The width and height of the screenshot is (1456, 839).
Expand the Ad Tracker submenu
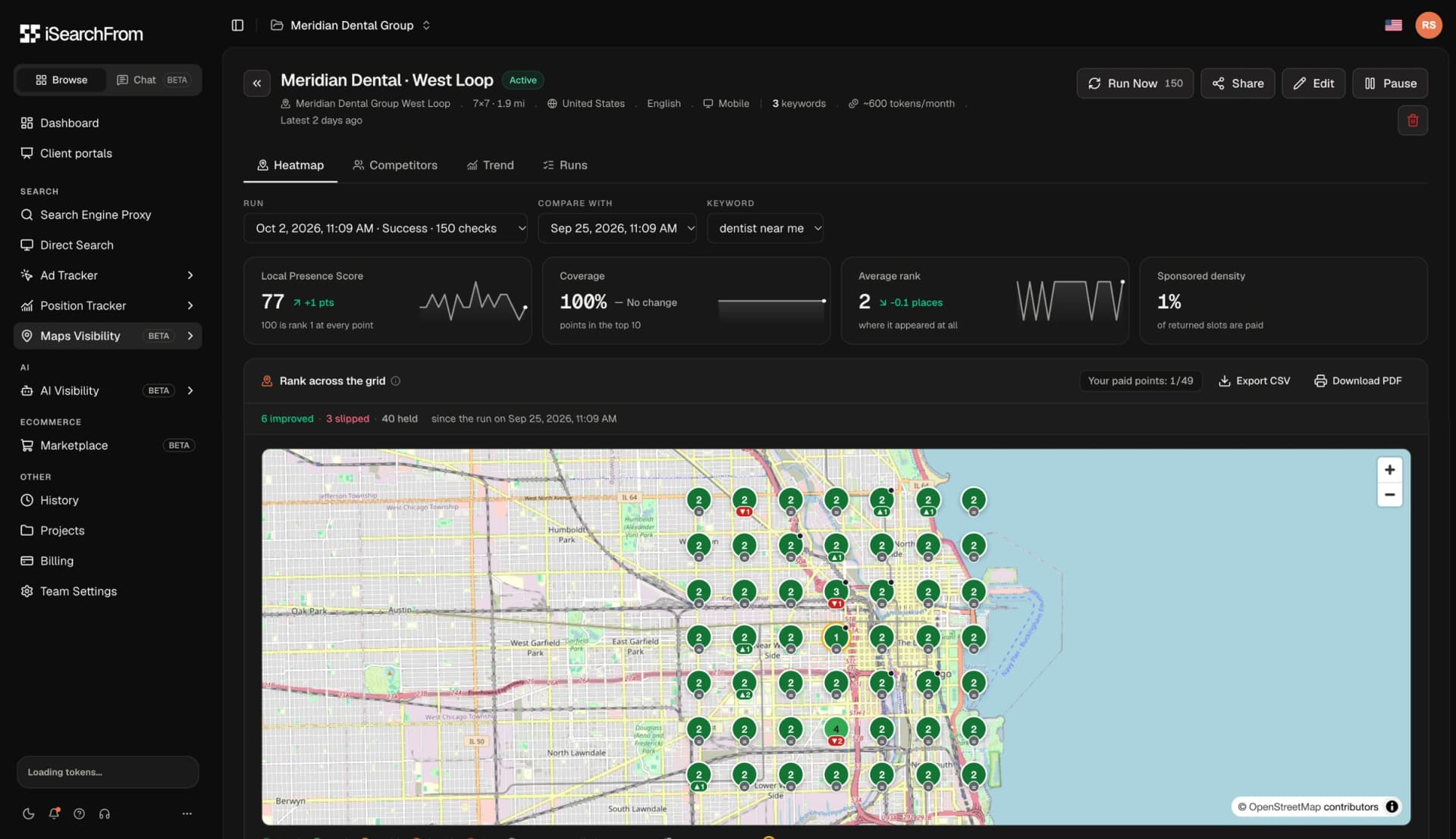click(x=190, y=275)
